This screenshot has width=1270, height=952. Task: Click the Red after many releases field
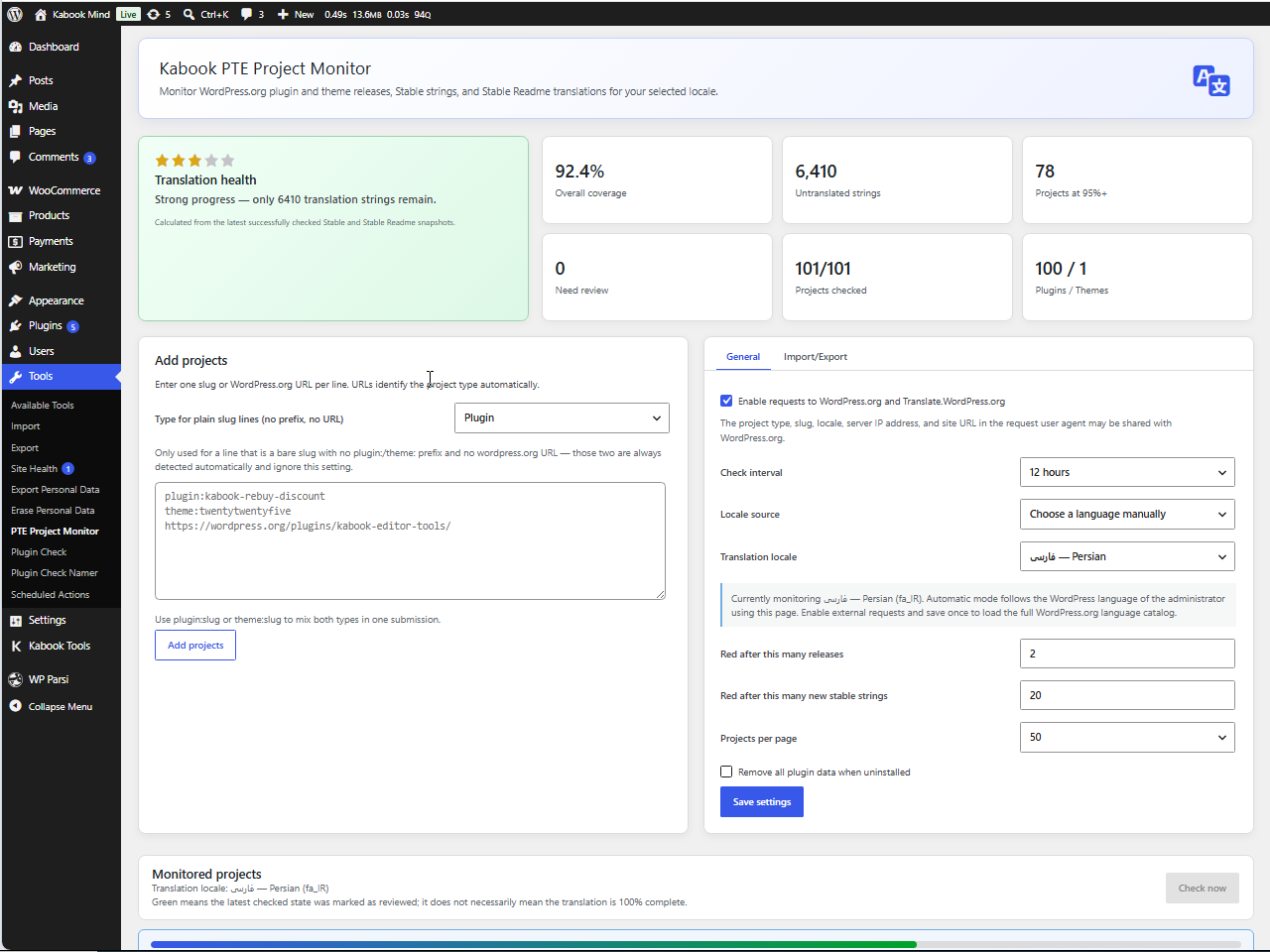point(1127,654)
